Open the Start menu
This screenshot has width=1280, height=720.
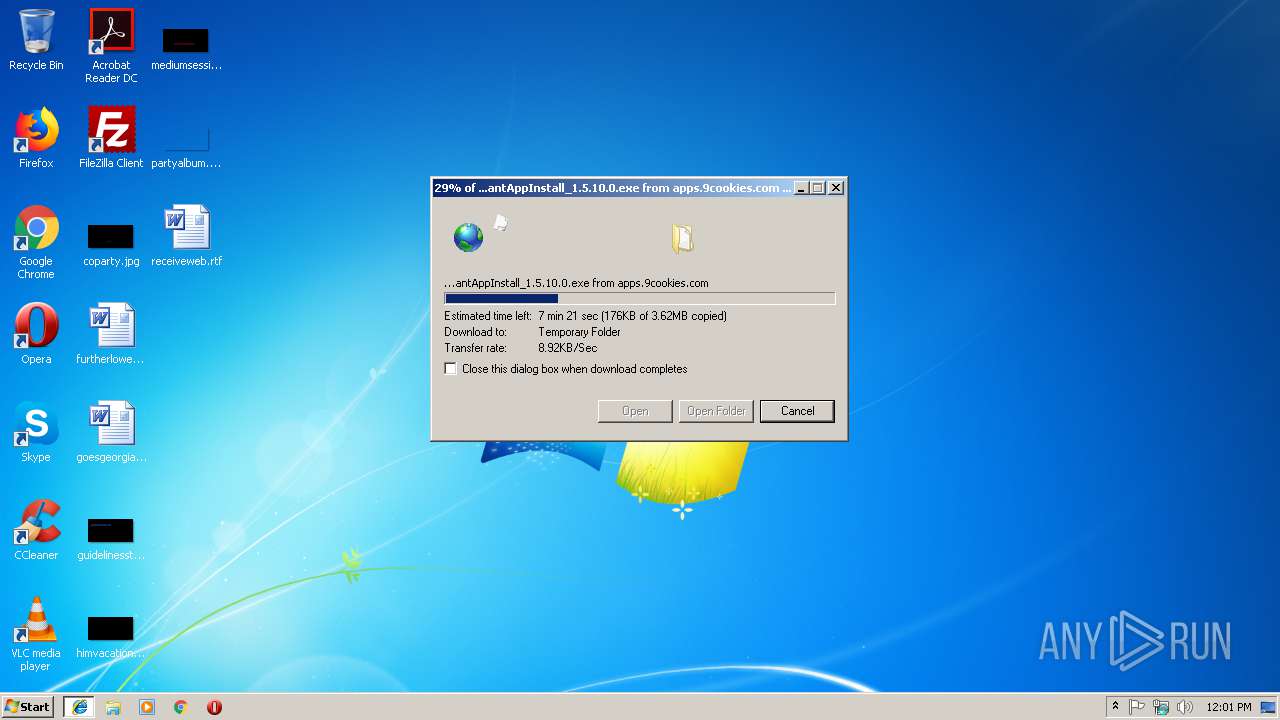[x=28, y=707]
